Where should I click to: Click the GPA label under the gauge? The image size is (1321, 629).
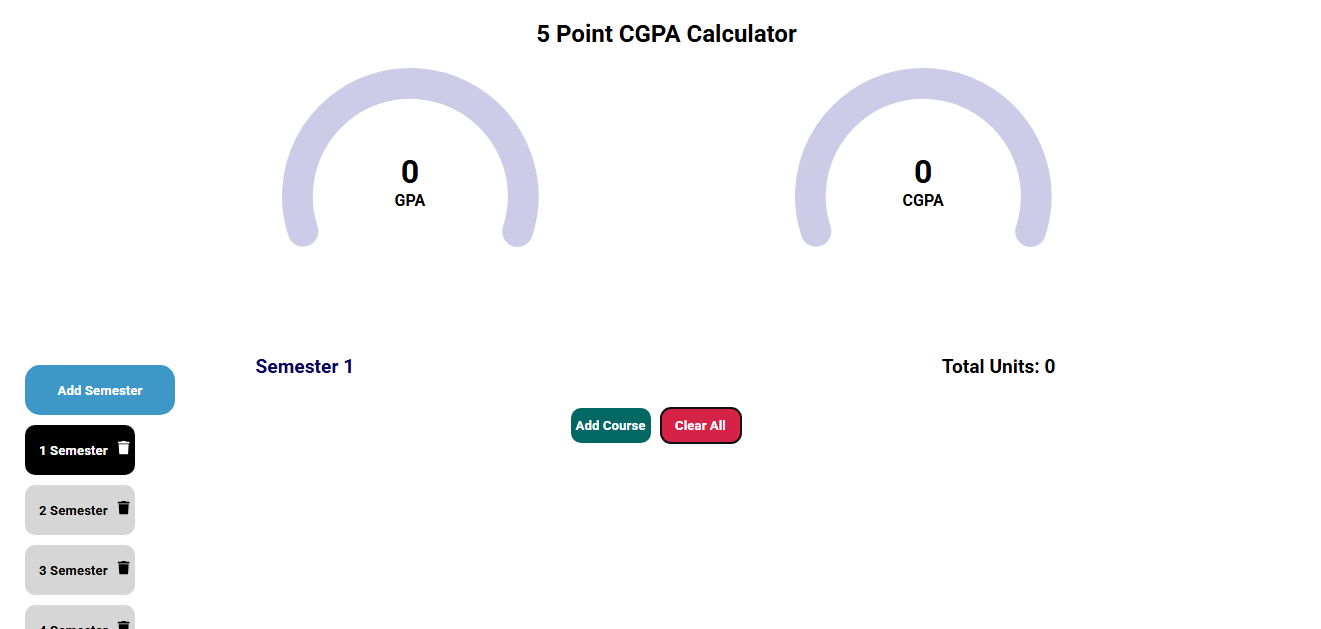pos(410,200)
